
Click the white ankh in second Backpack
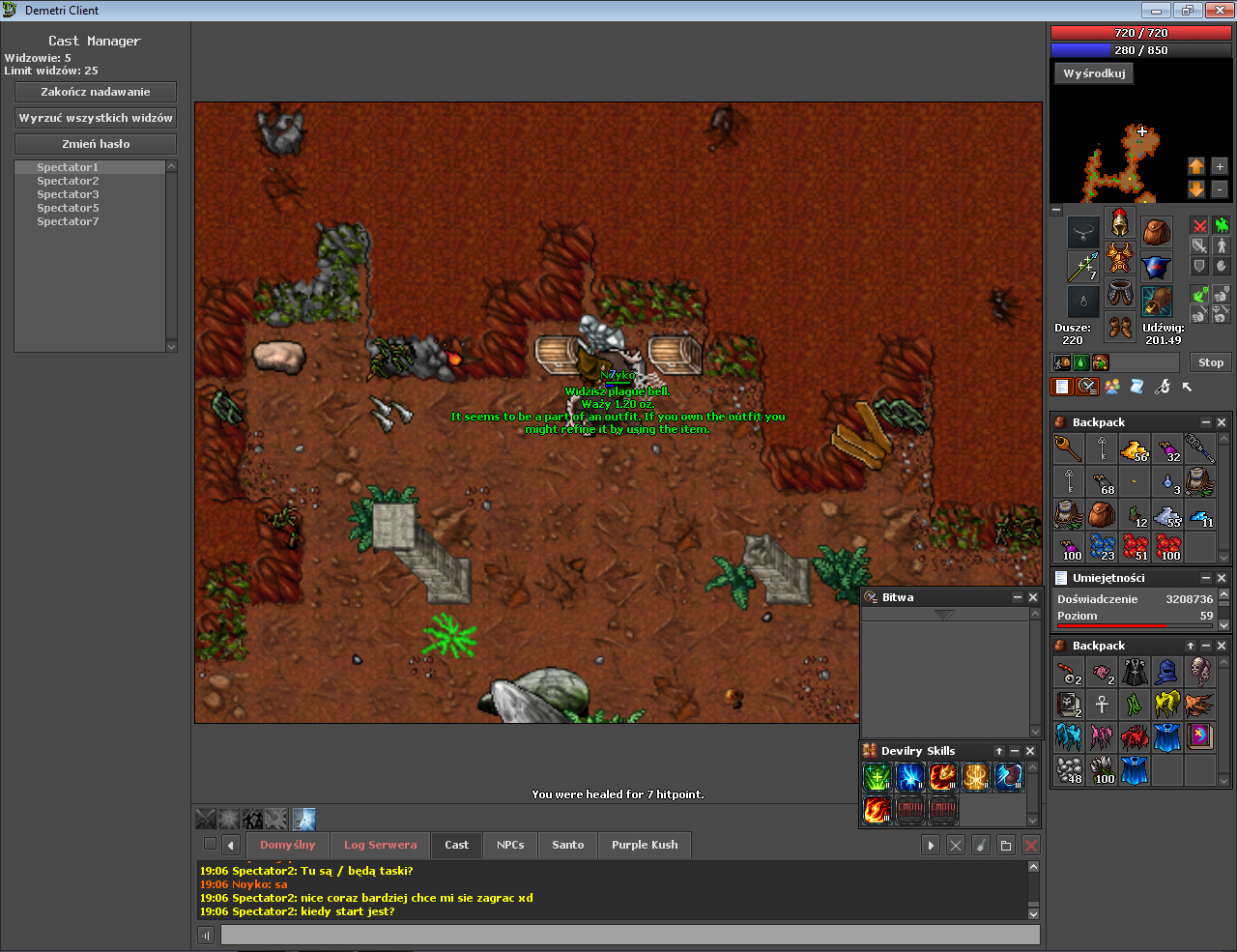[1102, 705]
